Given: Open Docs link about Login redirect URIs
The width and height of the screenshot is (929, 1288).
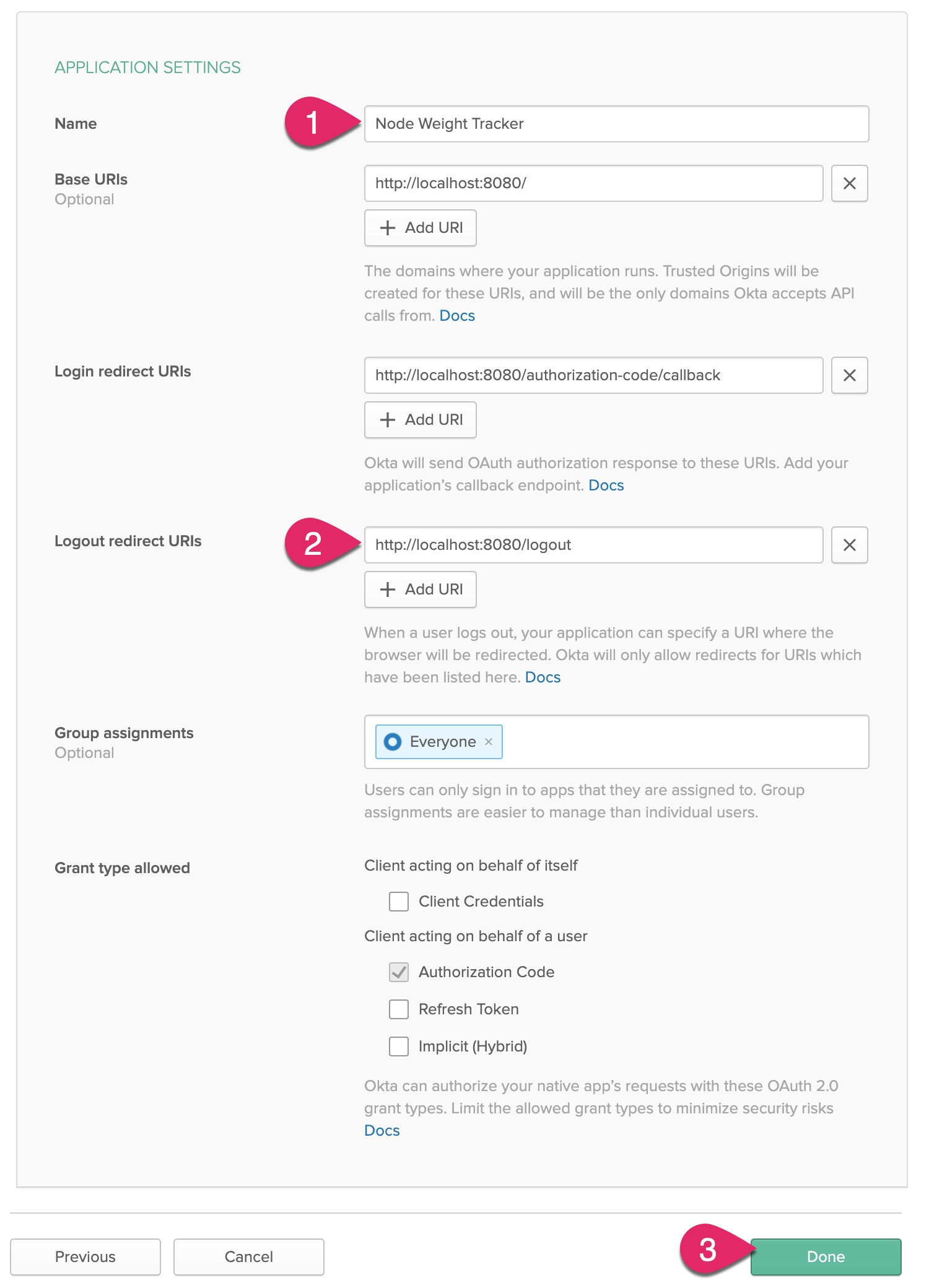Looking at the screenshot, I should click(606, 485).
